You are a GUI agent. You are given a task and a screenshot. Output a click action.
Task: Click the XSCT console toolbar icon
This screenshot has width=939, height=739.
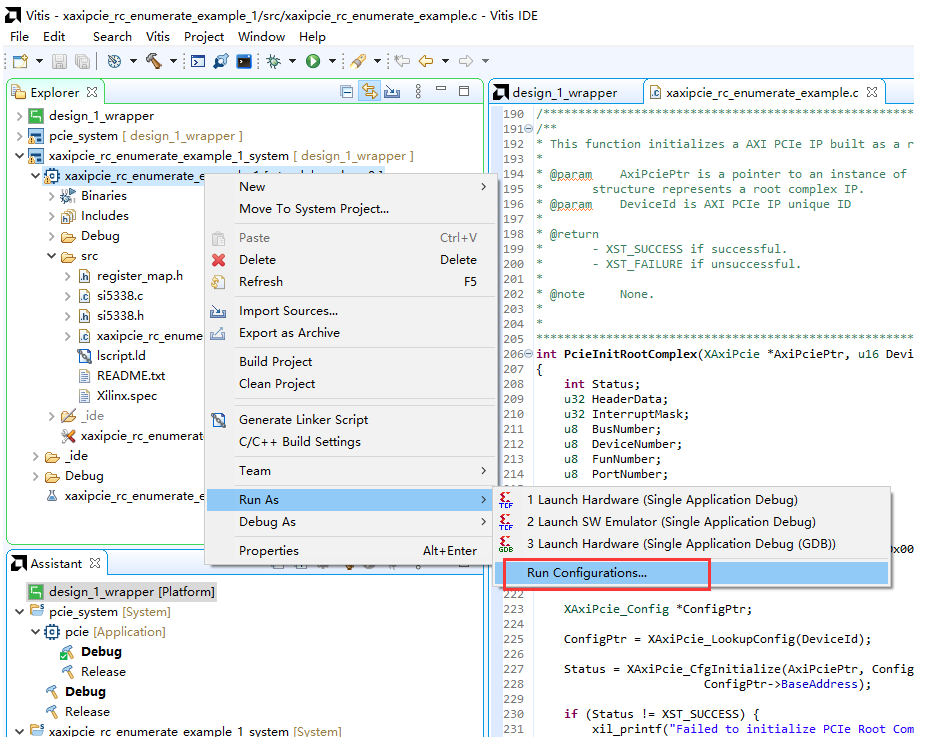(x=198, y=61)
